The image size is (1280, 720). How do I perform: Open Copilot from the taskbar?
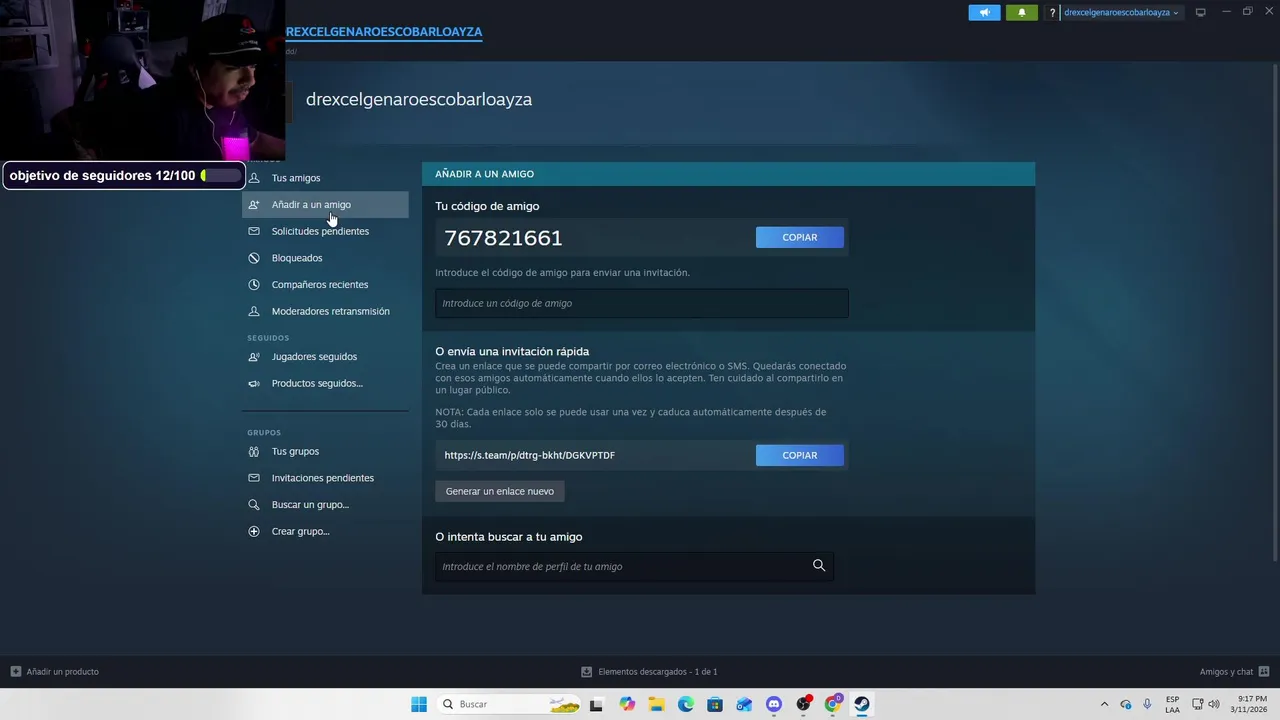(x=627, y=704)
